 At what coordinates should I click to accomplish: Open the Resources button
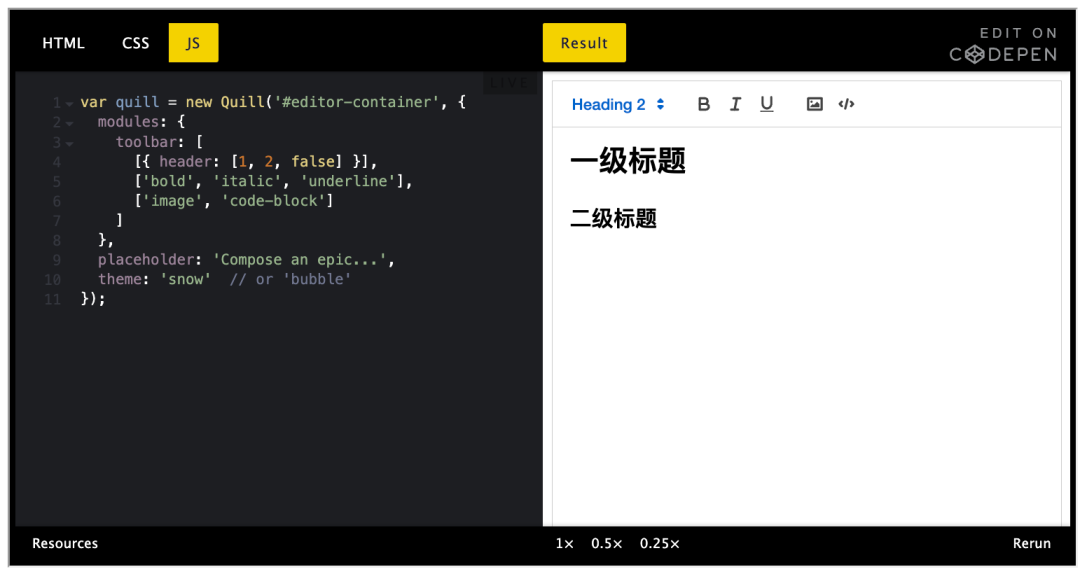(x=65, y=543)
